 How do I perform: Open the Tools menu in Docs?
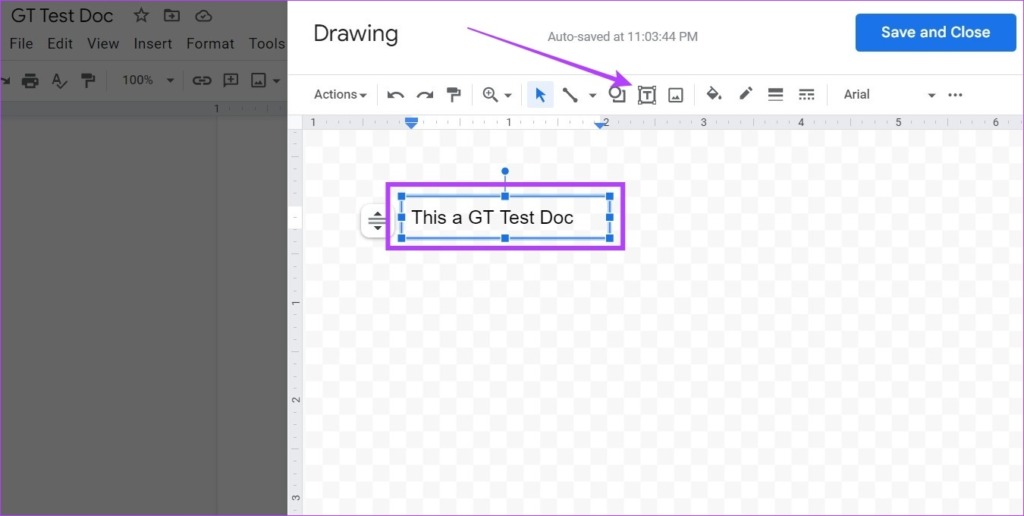tap(266, 44)
